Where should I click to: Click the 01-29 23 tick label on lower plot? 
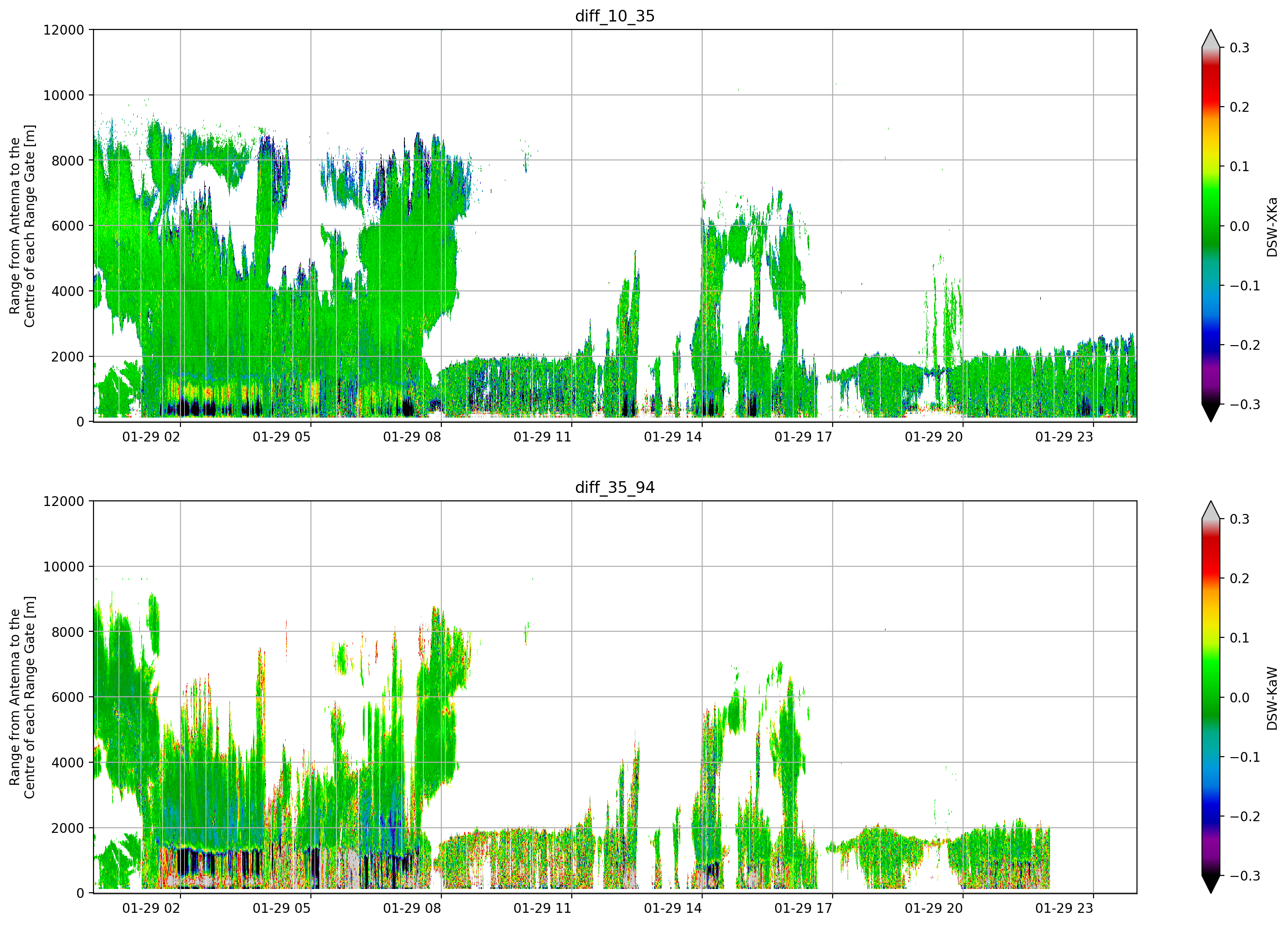tap(1064, 909)
